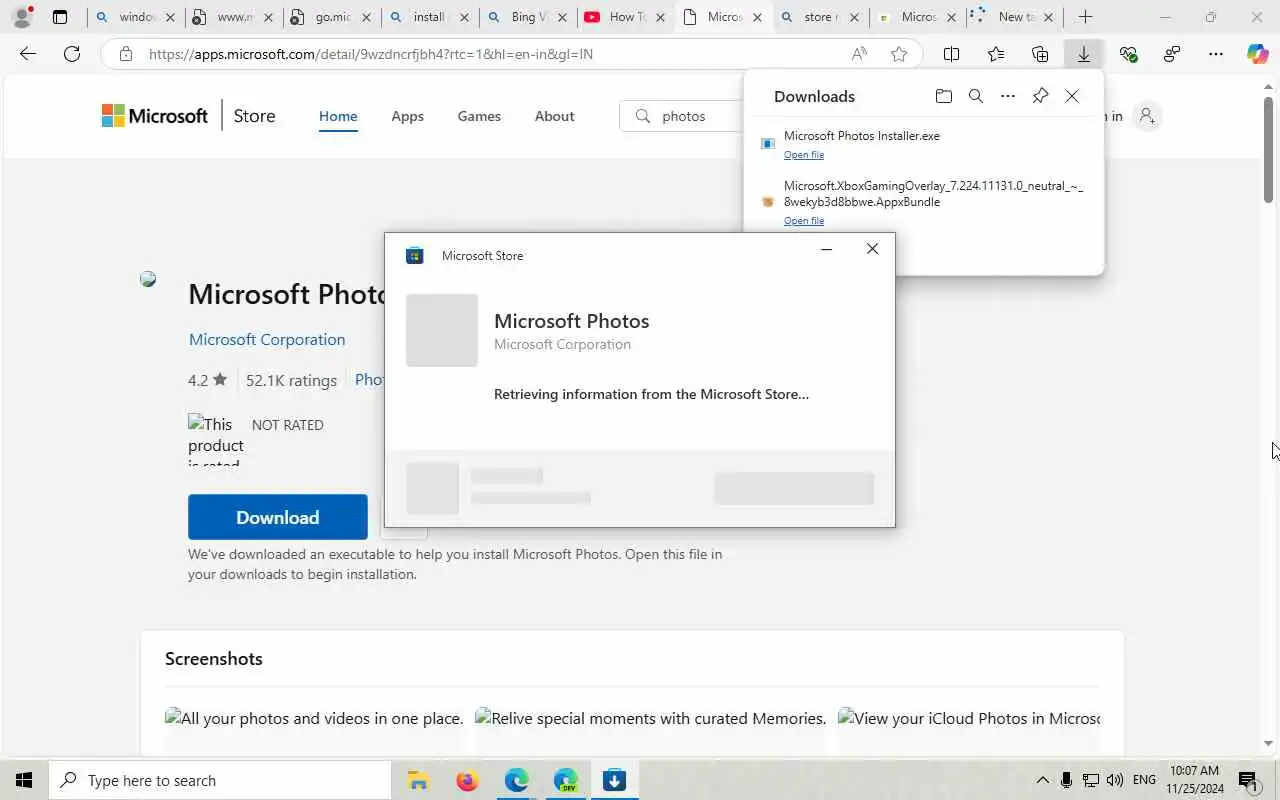Open File Explorer from the taskbar
The image size is (1280, 800).
(418, 780)
